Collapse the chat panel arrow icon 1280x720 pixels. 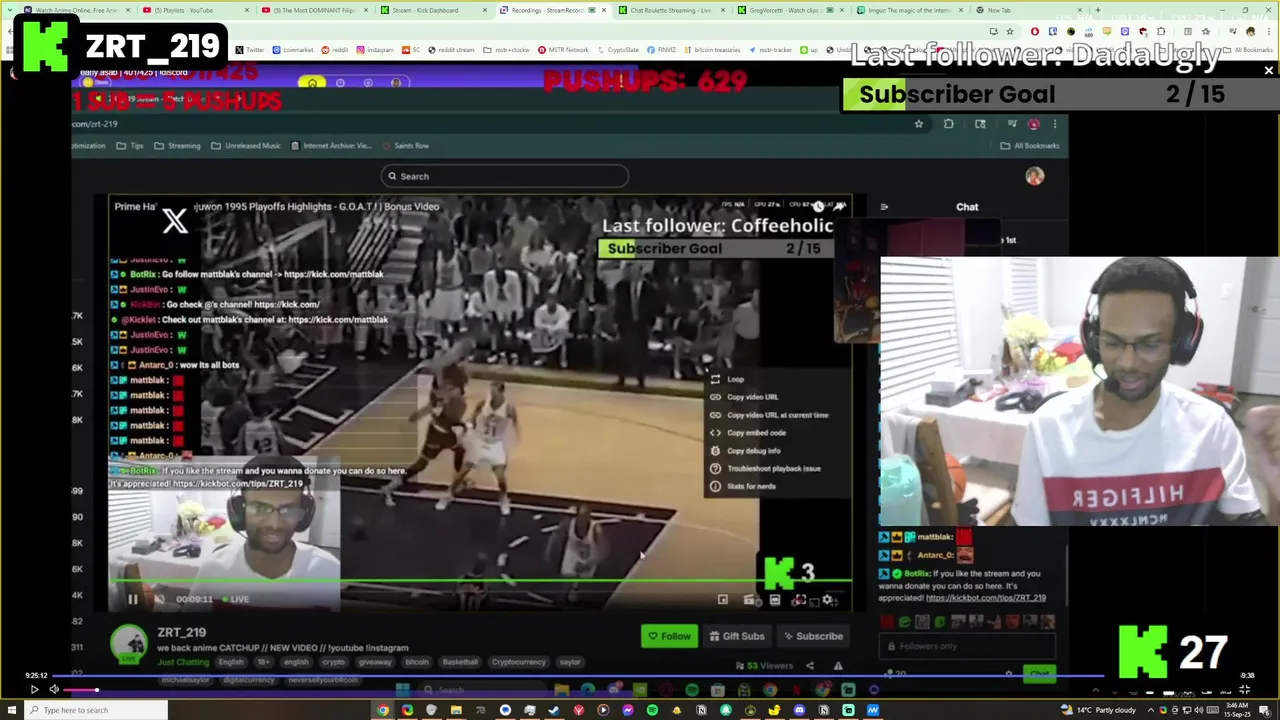(884, 207)
